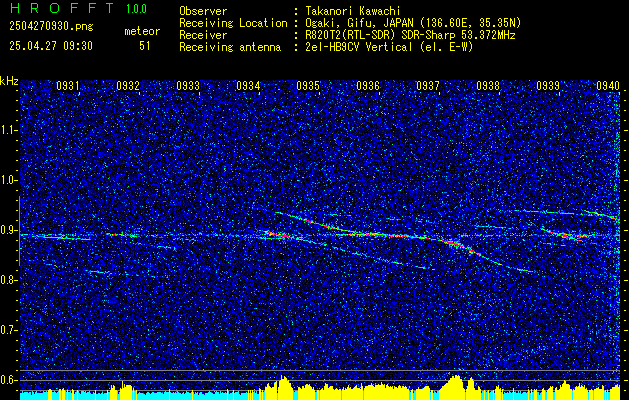
Task: Click receiver R820T2(RTL-SDR) SDR-Sharp 53.372MHz text
Action: (x=410, y=35)
